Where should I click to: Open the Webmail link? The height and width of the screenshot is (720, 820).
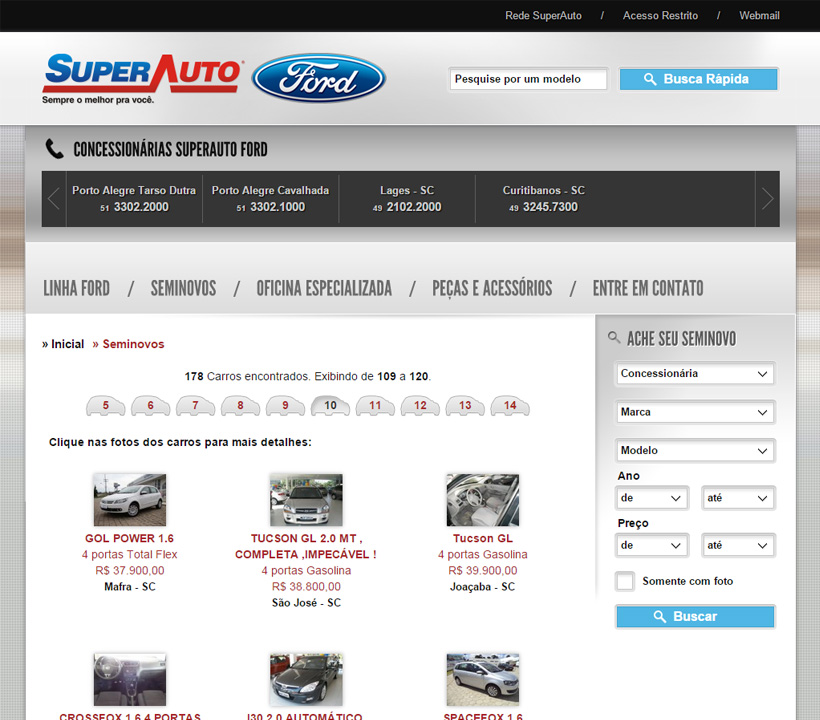click(x=759, y=16)
